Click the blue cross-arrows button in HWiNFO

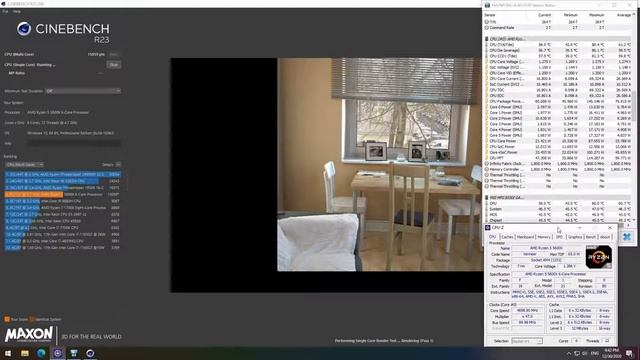tap(627, 237)
